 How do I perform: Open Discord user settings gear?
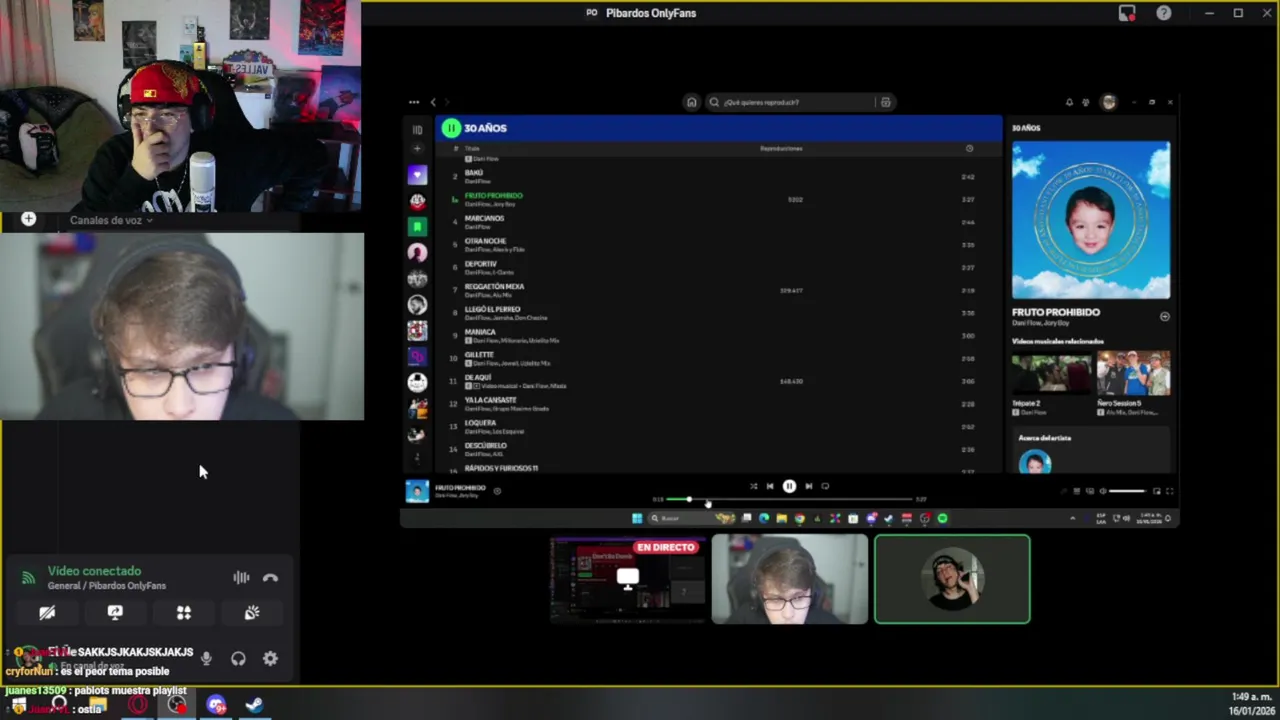point(270,658)
